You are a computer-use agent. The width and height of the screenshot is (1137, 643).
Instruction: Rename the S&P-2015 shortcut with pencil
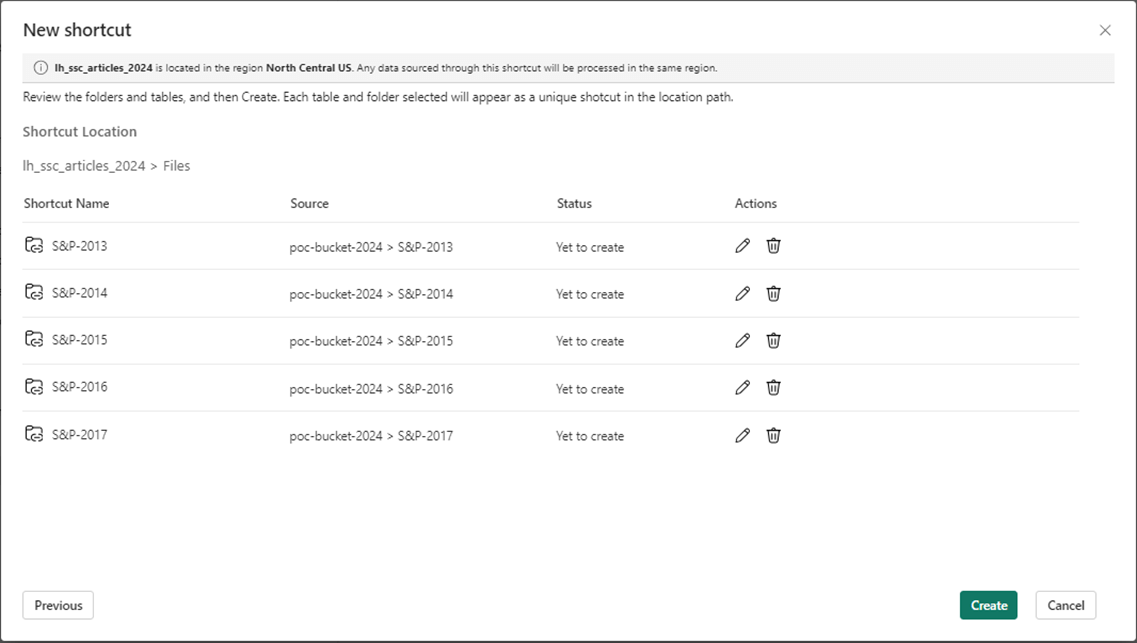pos(742,340)
